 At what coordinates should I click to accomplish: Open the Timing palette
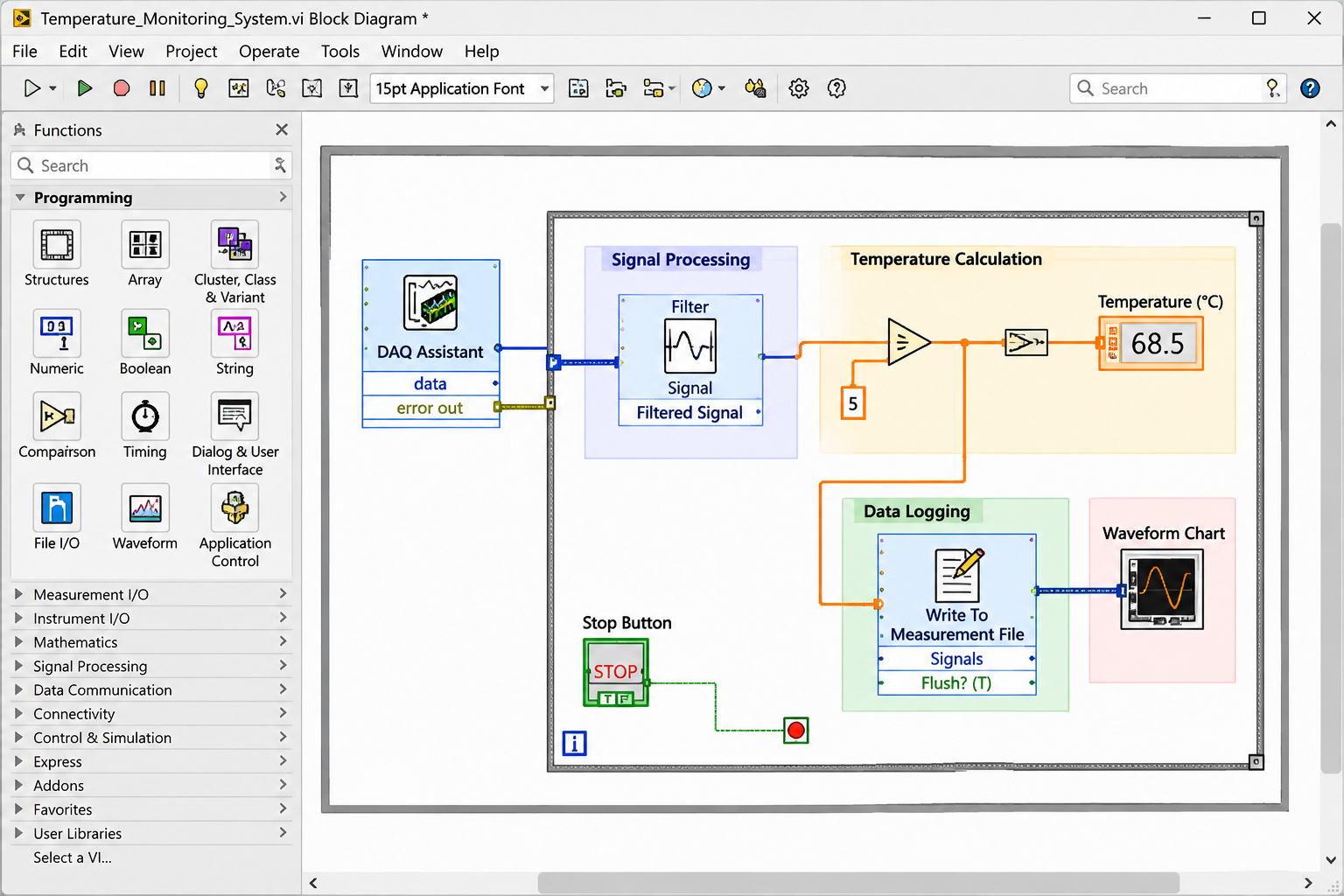[145, 416]
